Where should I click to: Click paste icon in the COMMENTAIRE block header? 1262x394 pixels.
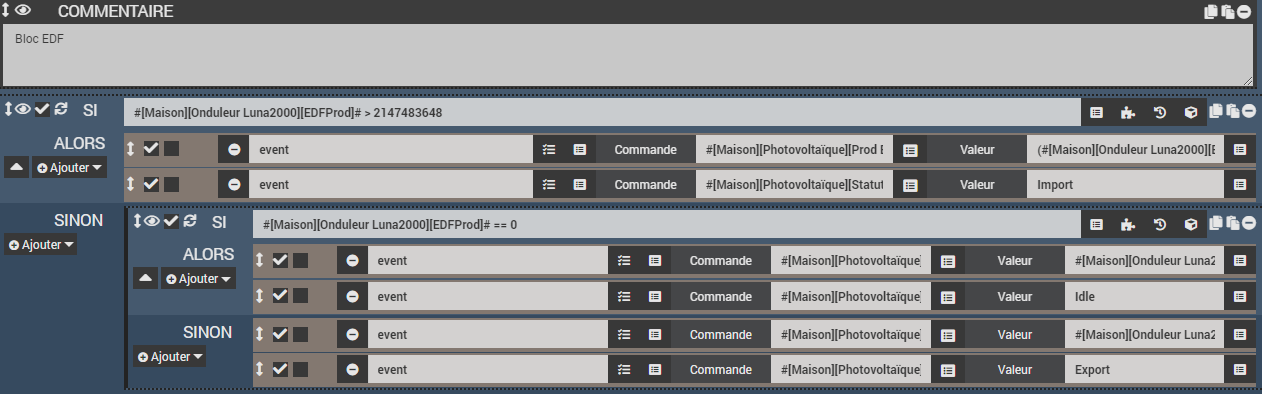[x=1228, y=12]
